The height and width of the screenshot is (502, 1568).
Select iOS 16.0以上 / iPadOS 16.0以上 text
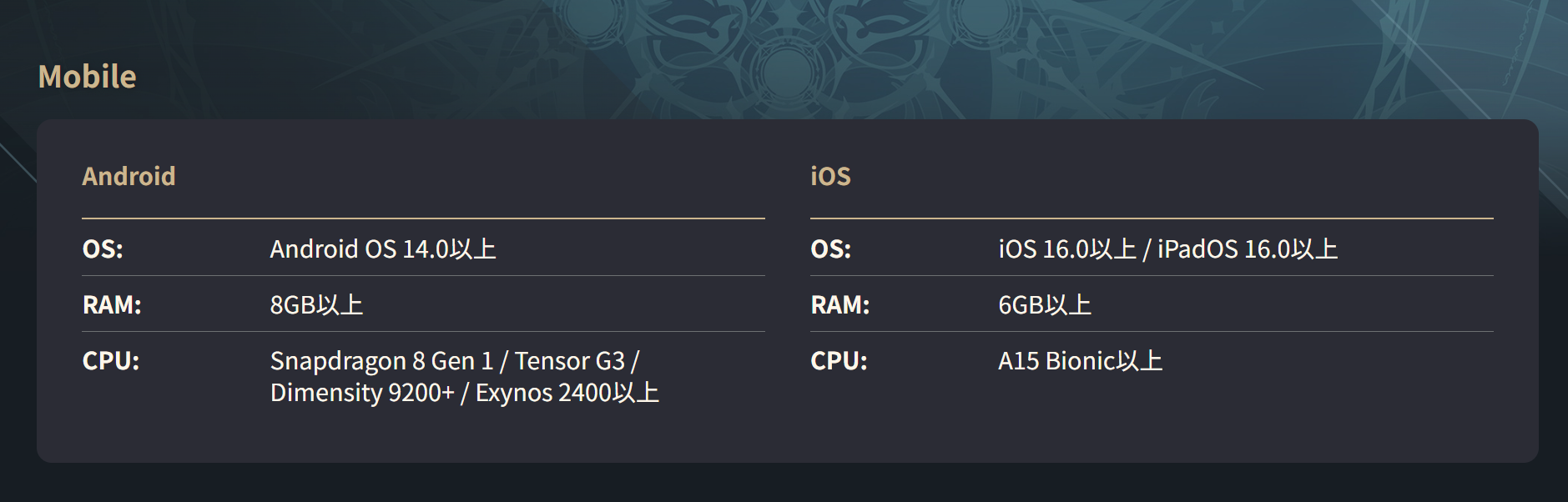1168,248
